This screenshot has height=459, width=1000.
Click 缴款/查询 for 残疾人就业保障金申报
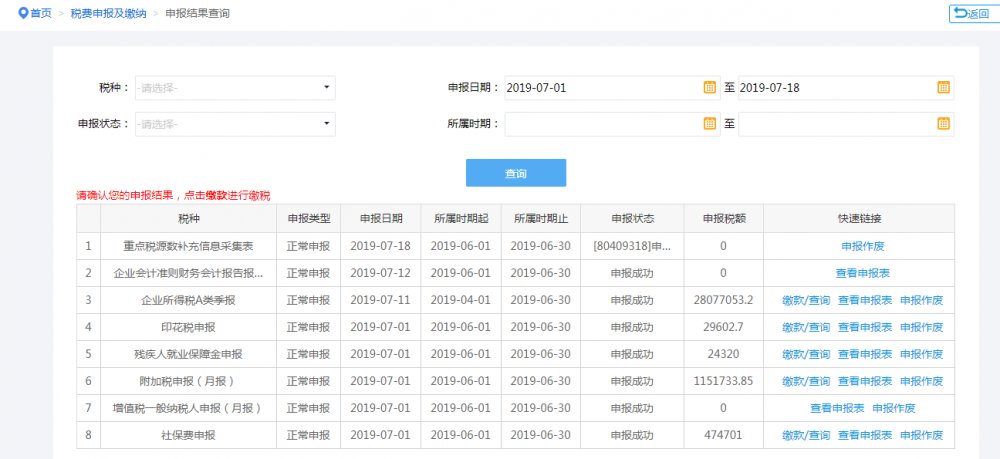806,354
